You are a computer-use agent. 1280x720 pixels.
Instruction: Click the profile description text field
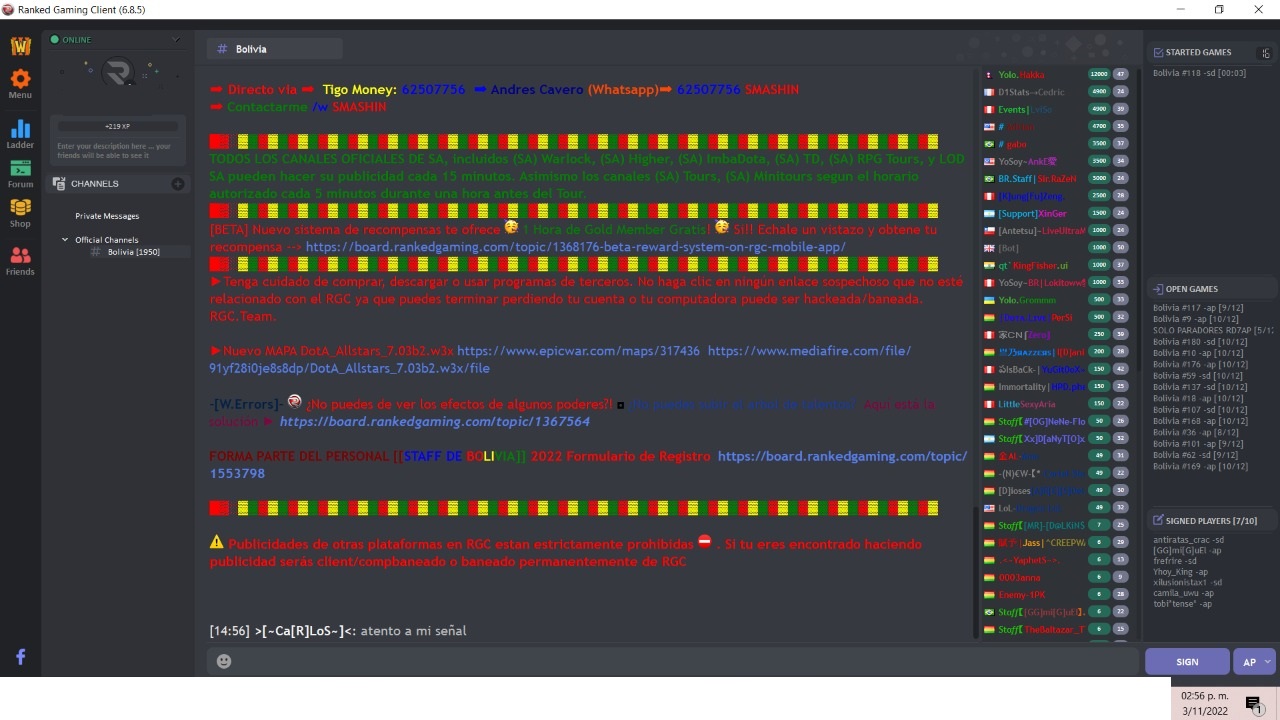pos(118,151)
